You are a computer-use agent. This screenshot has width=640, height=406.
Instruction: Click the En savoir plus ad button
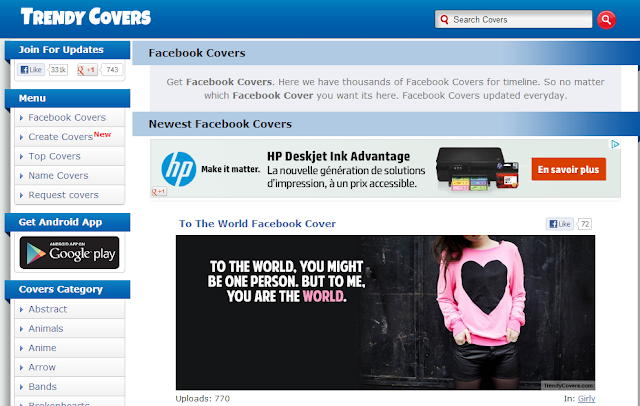569,169
